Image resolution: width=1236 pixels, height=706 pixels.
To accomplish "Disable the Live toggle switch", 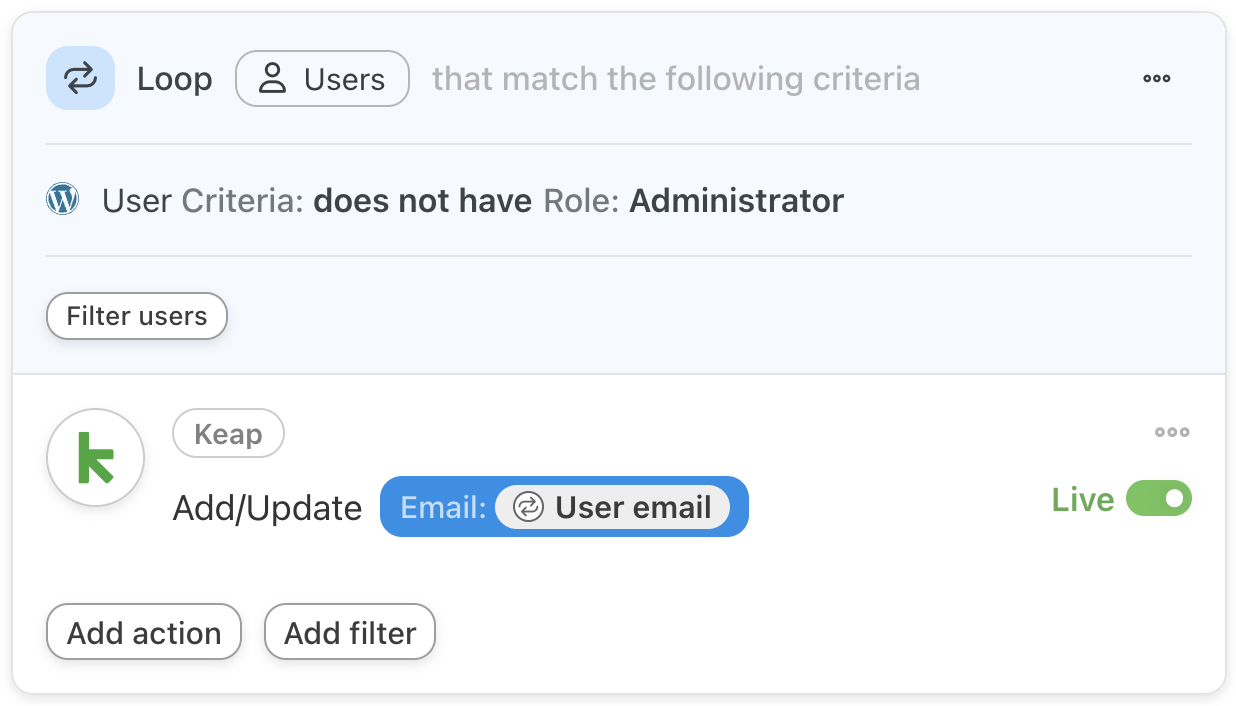I will [1159, 498].
